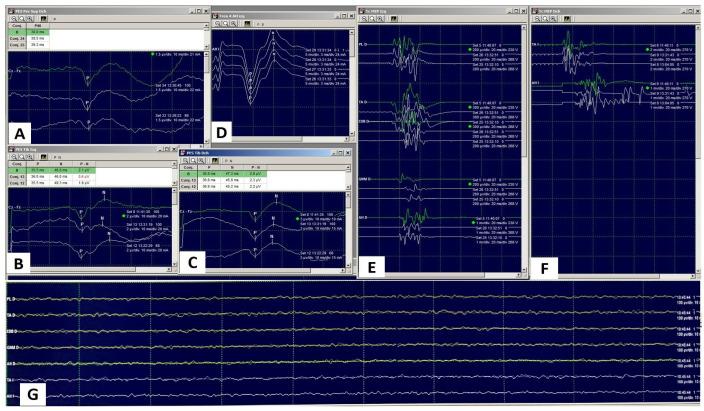Screen dimensions: 704x411
Task: Click dark display icon in Tc MEP Dch toolbar
Action: pos(567,18)
